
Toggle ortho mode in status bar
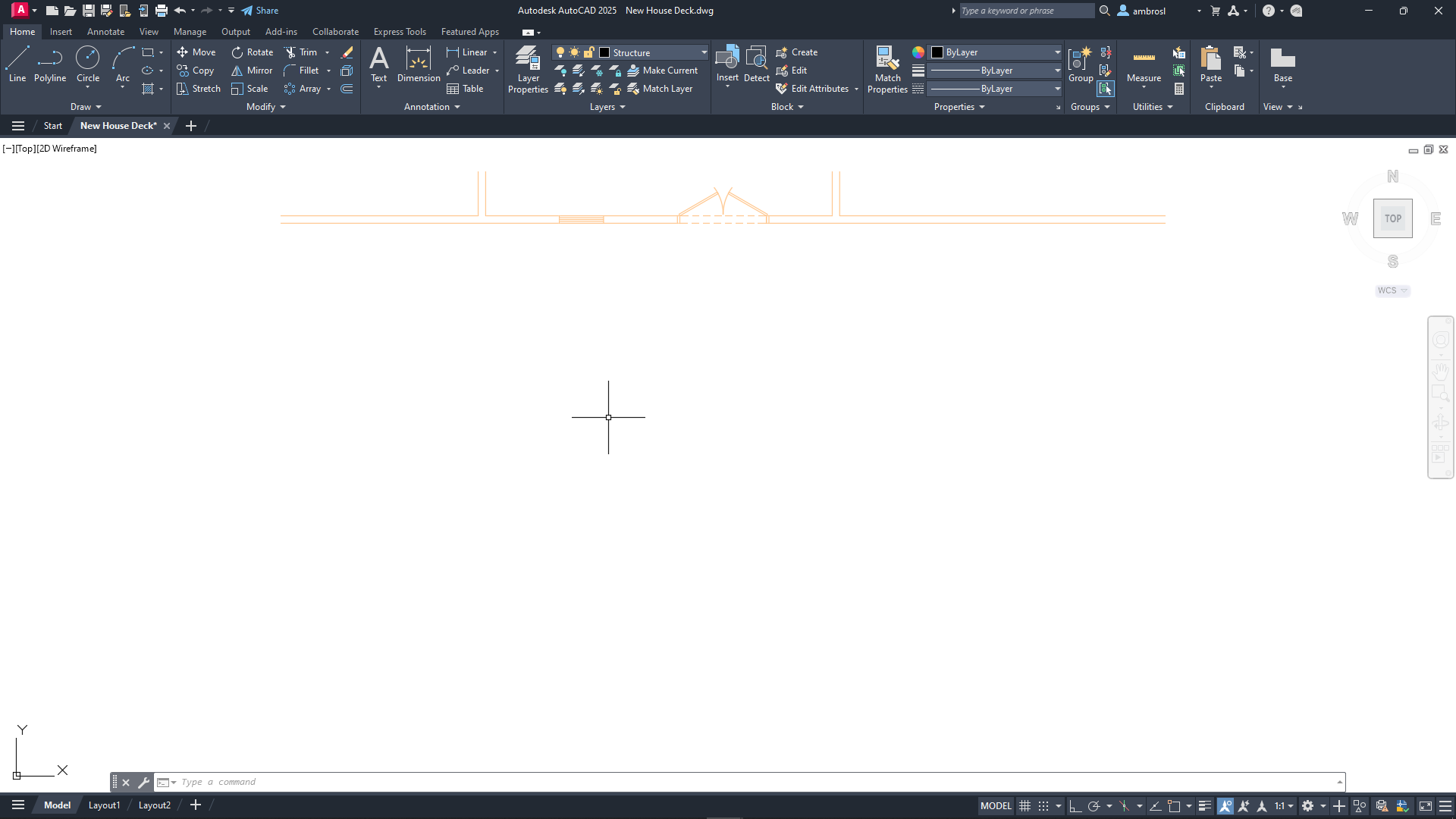click(x=1075, y=806)
